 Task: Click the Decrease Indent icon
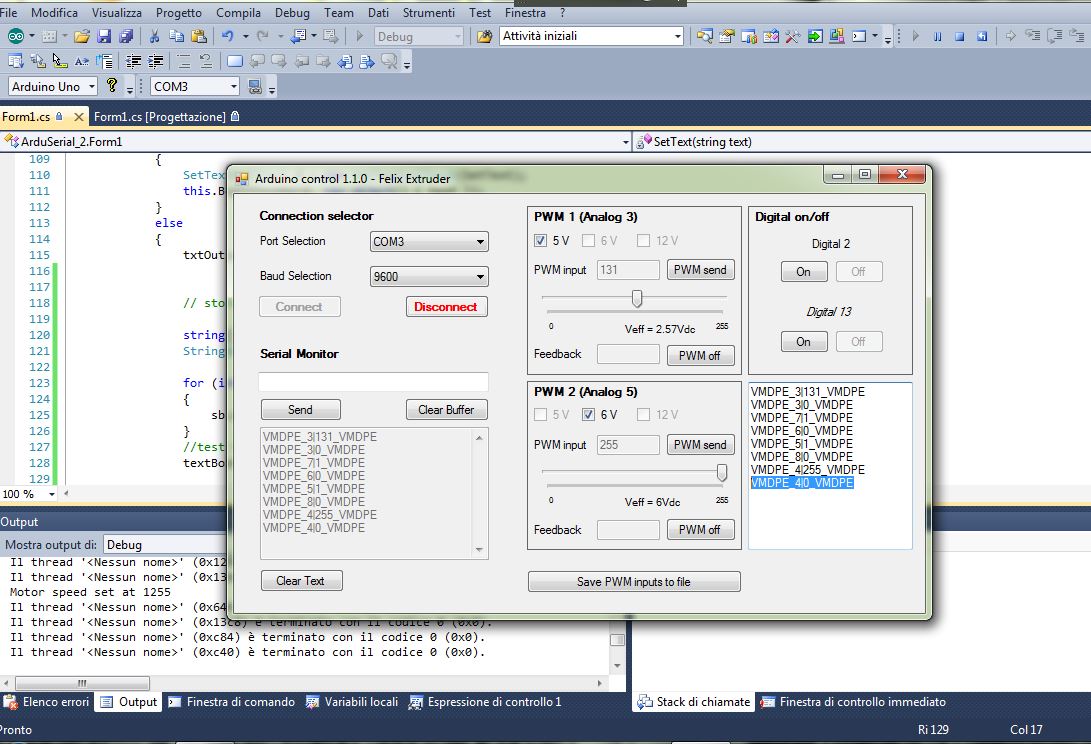[134, 61]
